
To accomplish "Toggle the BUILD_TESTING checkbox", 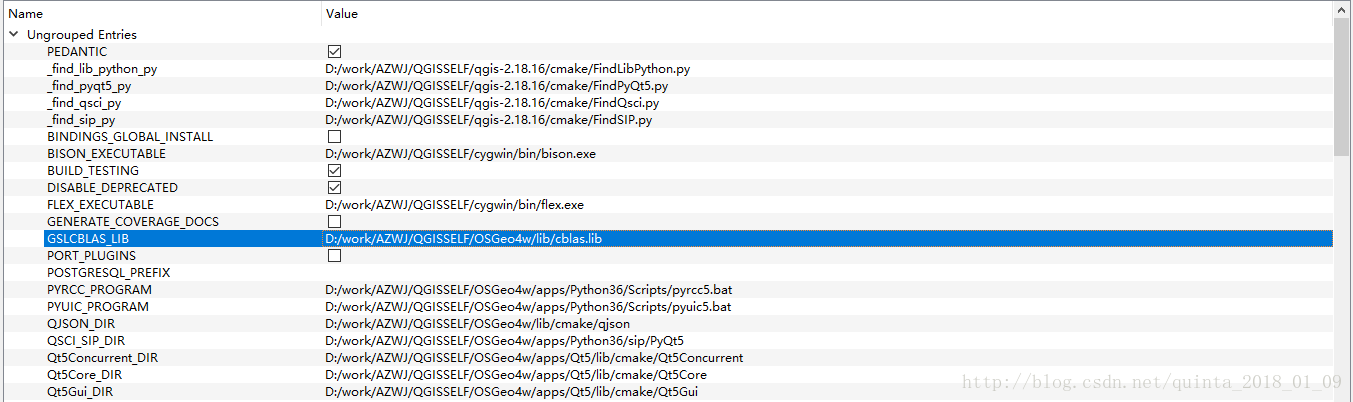I will click(334, 171).
